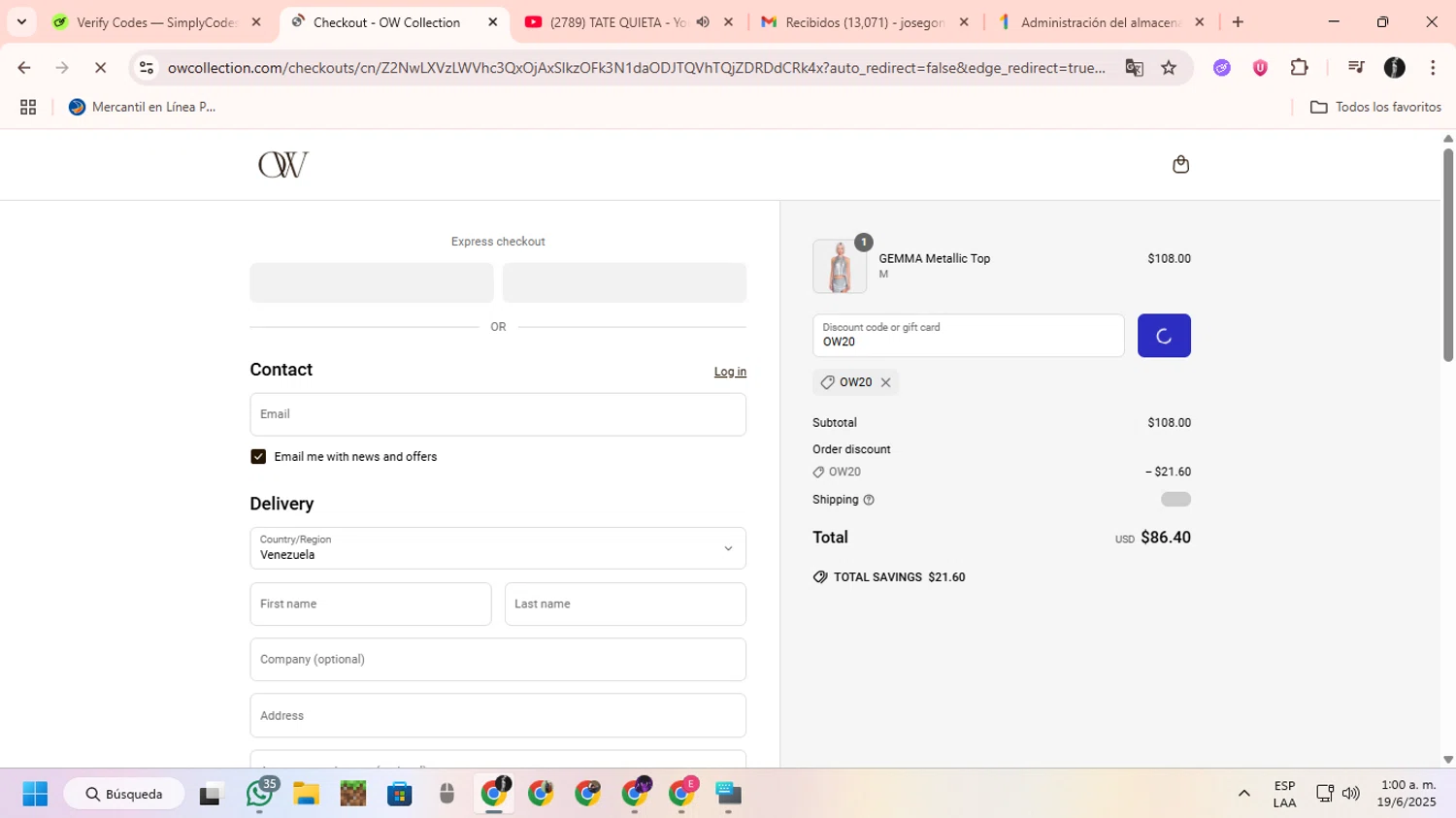Open File Explorer from the taskbar
This screenshot has height=818, width=1456.
[x=306, y=794]
